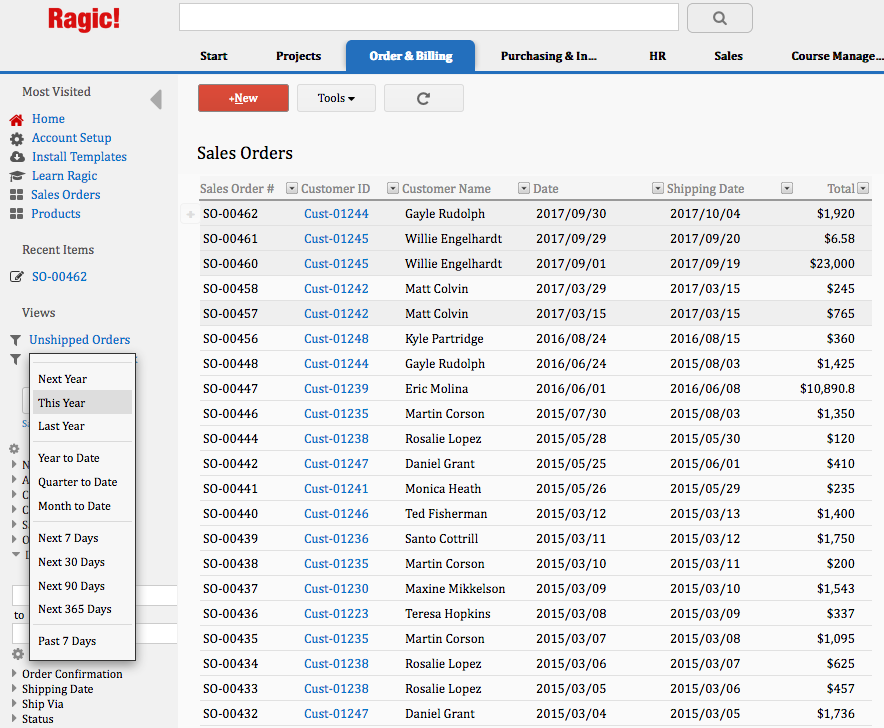The width and height of the screenshot is (884, 728).
Task: Select This Year from date menu
Action: 82,403
